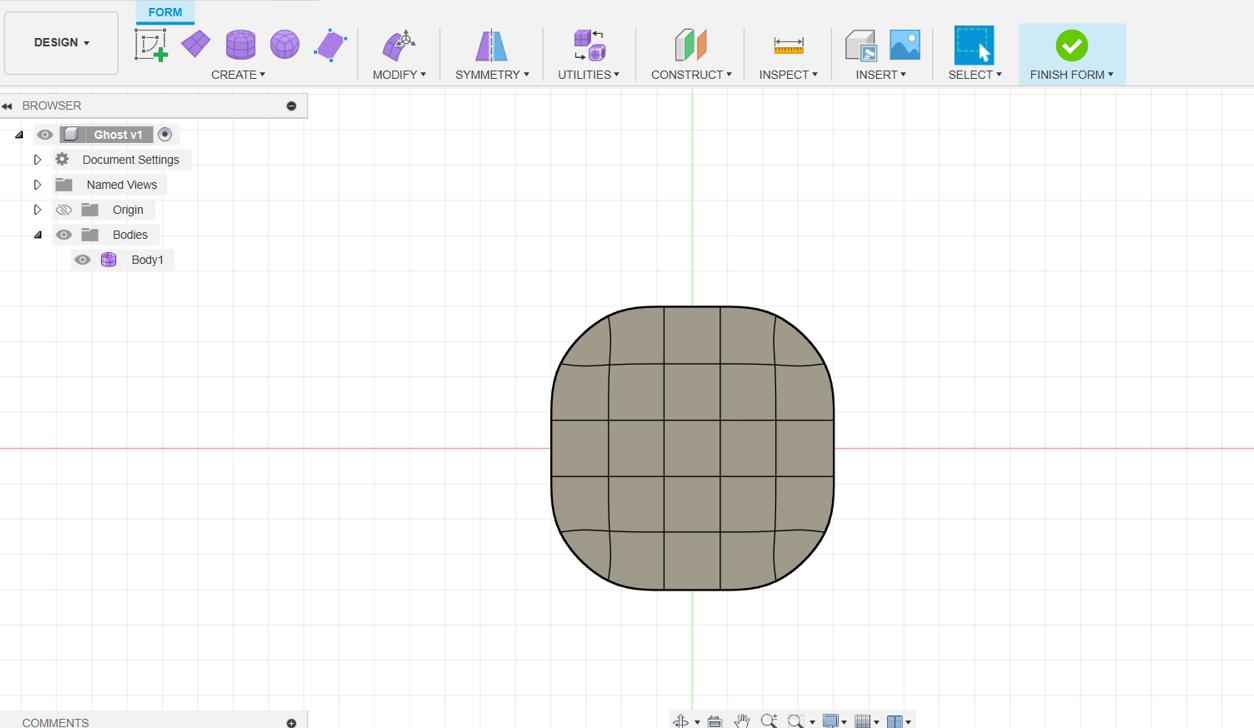
Task: Open the UTILITIES menu dropdown
Action: pyautogui.click(x=589, y=75)
